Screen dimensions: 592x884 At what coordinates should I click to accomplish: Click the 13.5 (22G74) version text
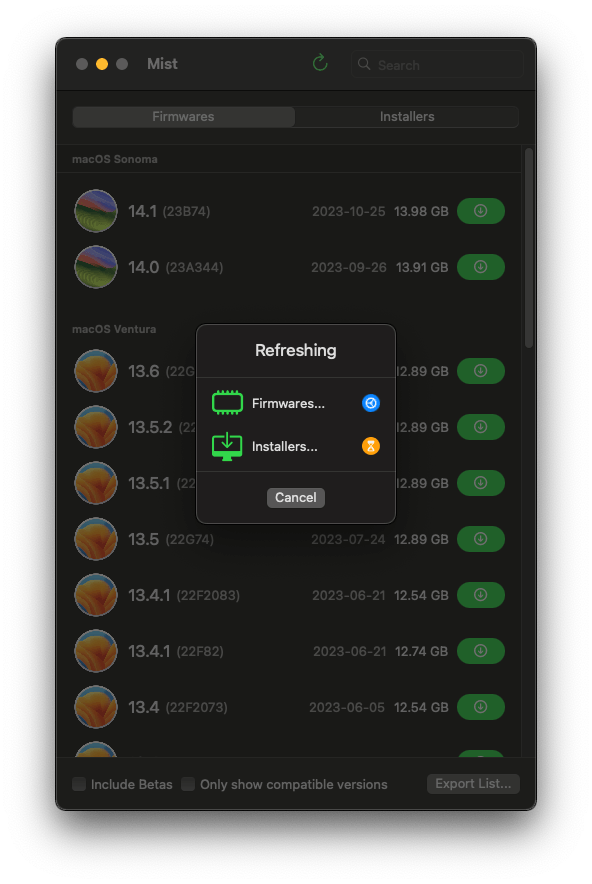pyautogui.click(x=171, y=540)
